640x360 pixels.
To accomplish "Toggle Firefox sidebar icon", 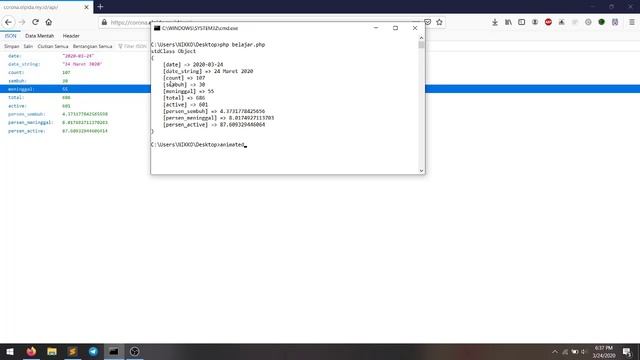I will tap(522, 22).
